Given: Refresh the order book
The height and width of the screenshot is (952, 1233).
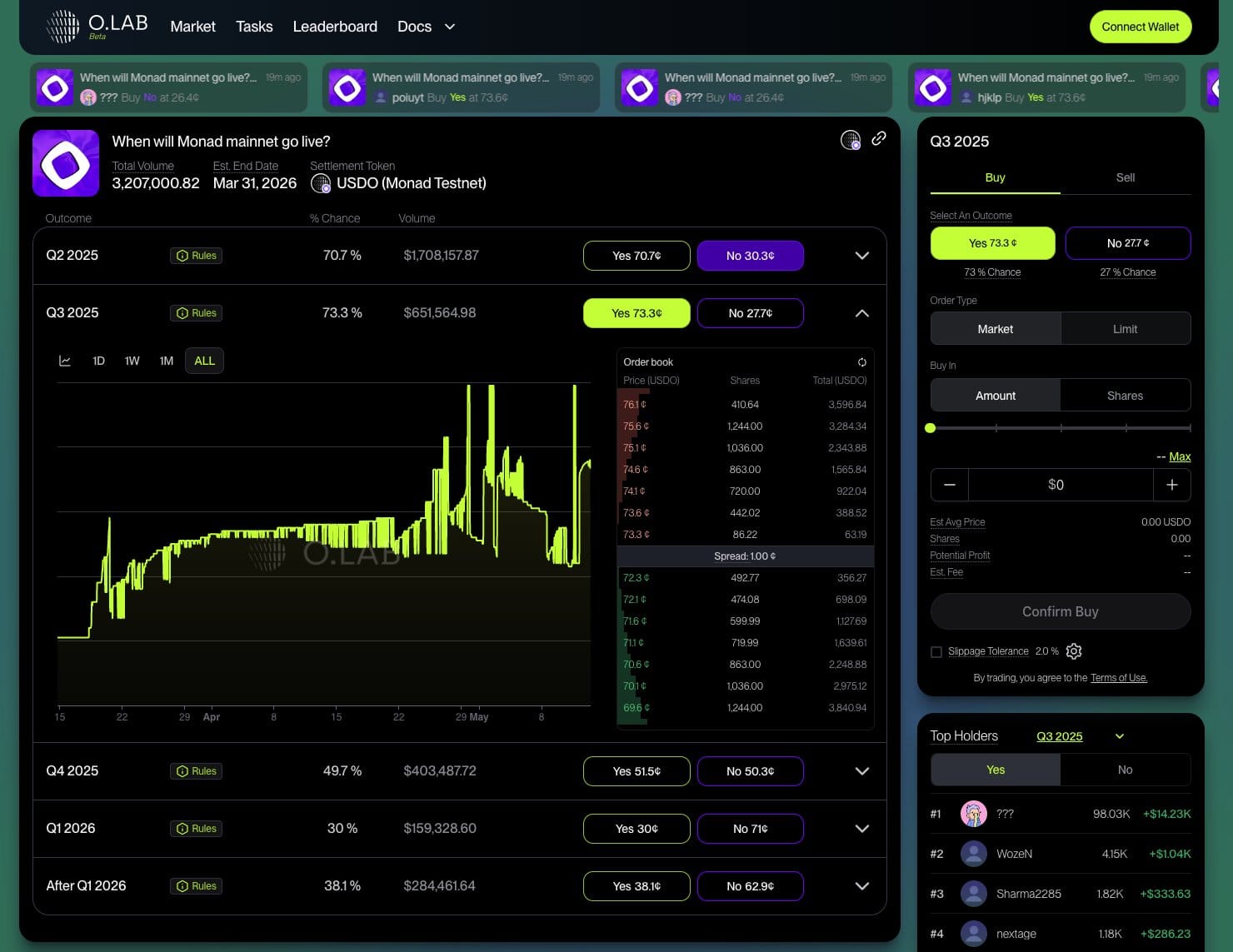Looking at the screenshot, I should click(x=861, y=362).
